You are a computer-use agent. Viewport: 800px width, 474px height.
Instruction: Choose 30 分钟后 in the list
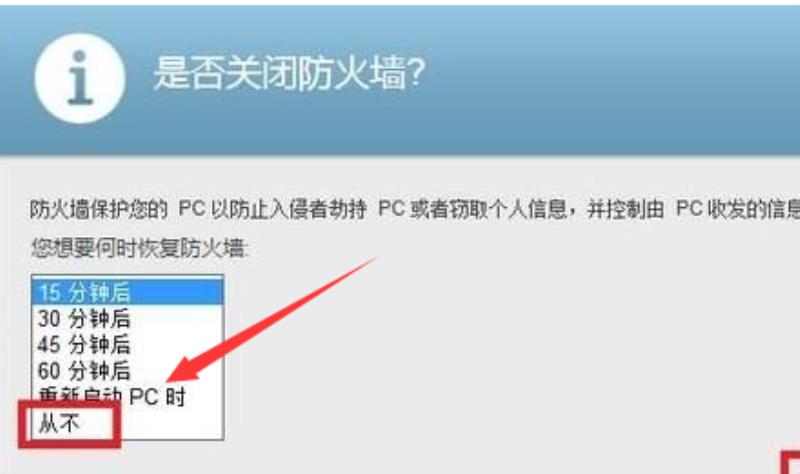pyautogui.click(x=128, y=318)
